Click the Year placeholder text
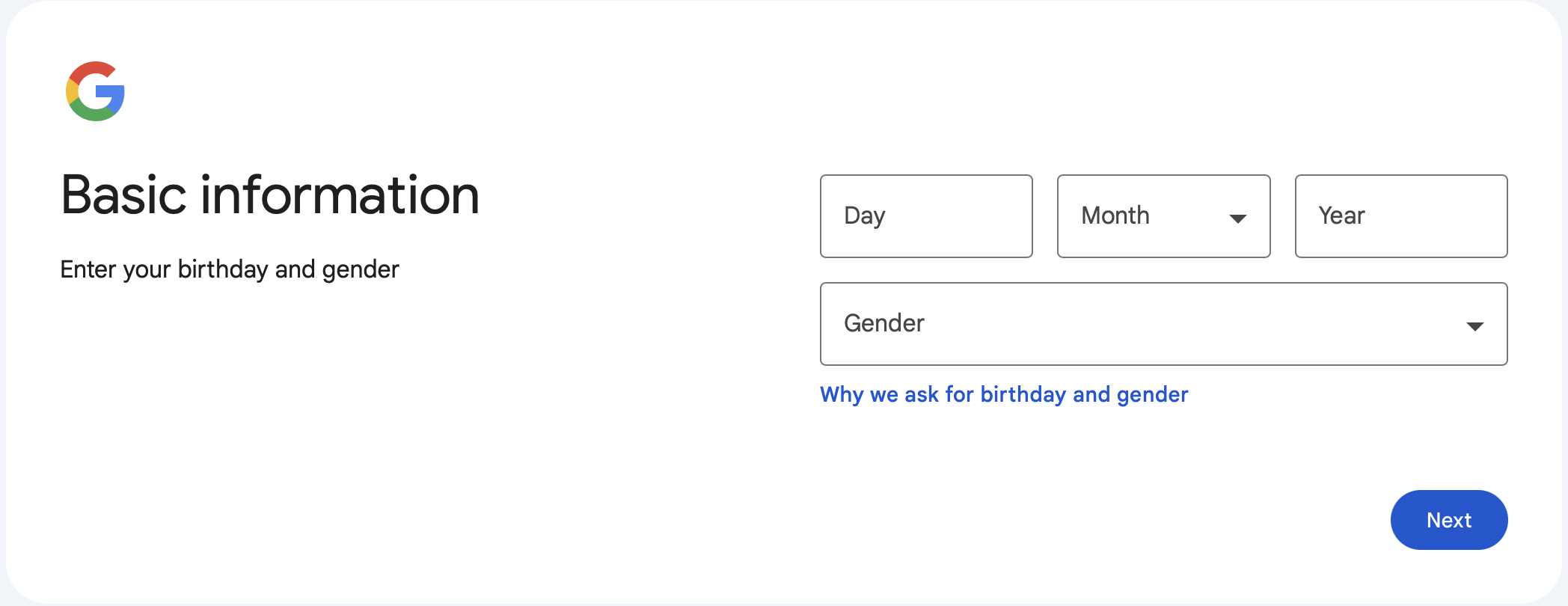 (1341, 215)
